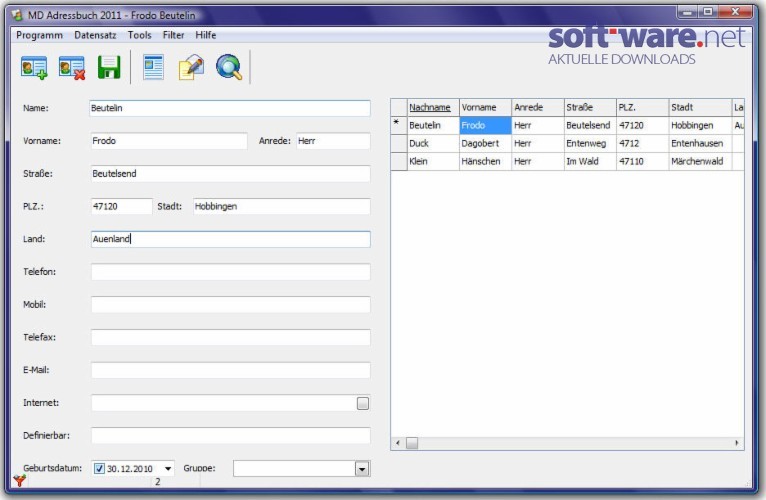Delete contact record icon with red X
This screenshot has height=500, width=766.
(72, 67)
